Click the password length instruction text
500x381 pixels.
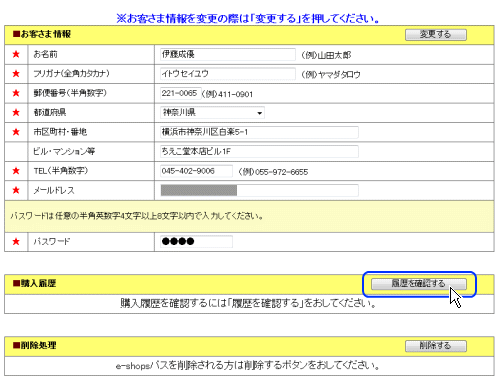click(137, 216)
